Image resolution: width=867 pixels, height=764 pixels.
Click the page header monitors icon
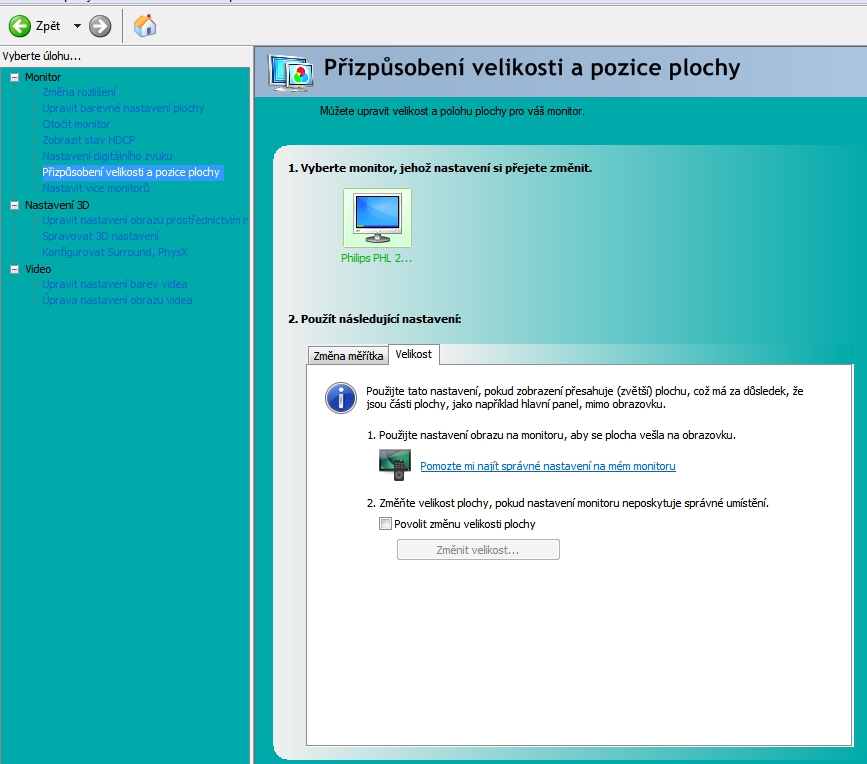click(x=291, y=72)
